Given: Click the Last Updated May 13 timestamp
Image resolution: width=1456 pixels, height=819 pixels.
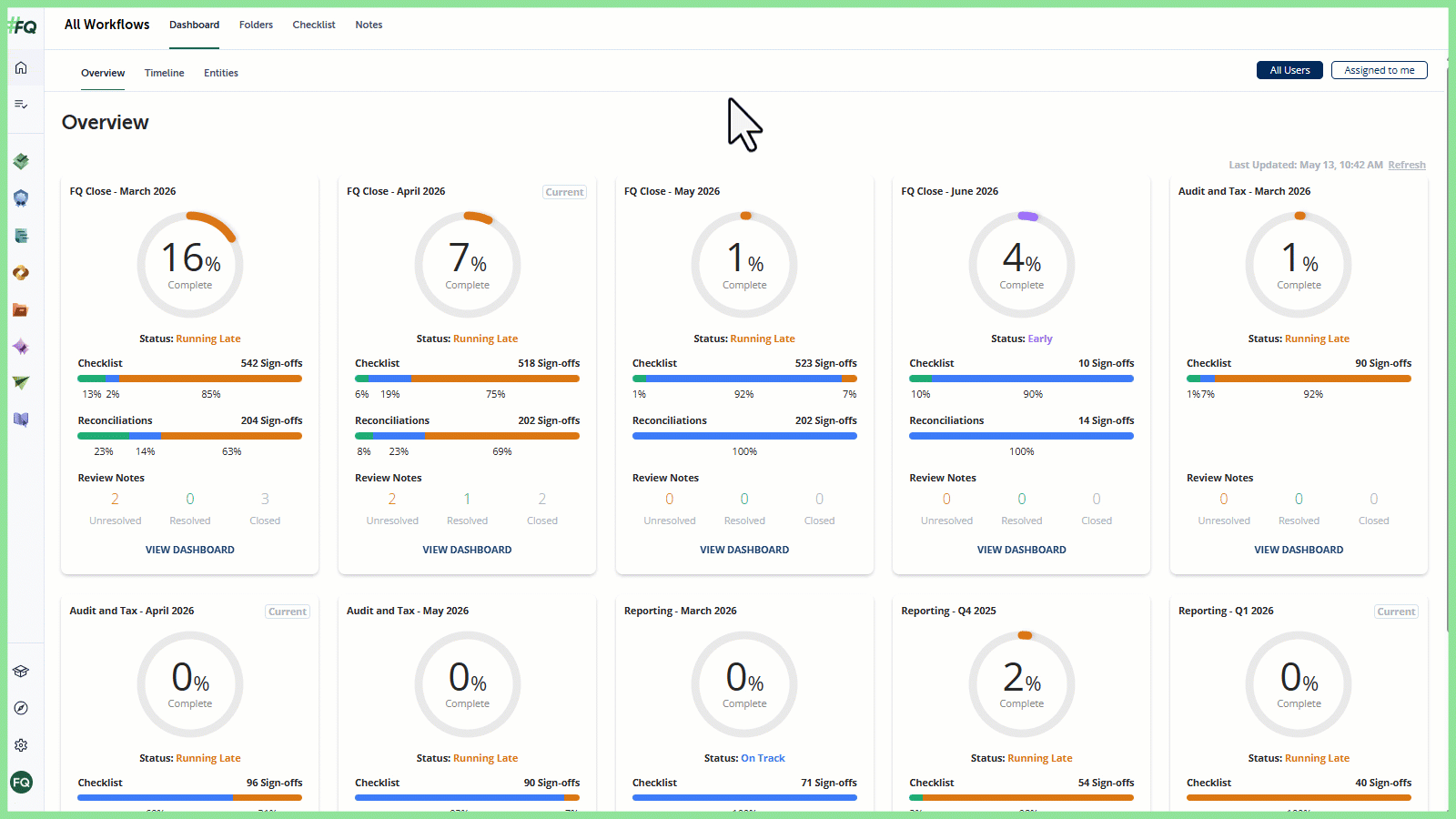Looking at the screenshot, I should tap(1306, 165).
